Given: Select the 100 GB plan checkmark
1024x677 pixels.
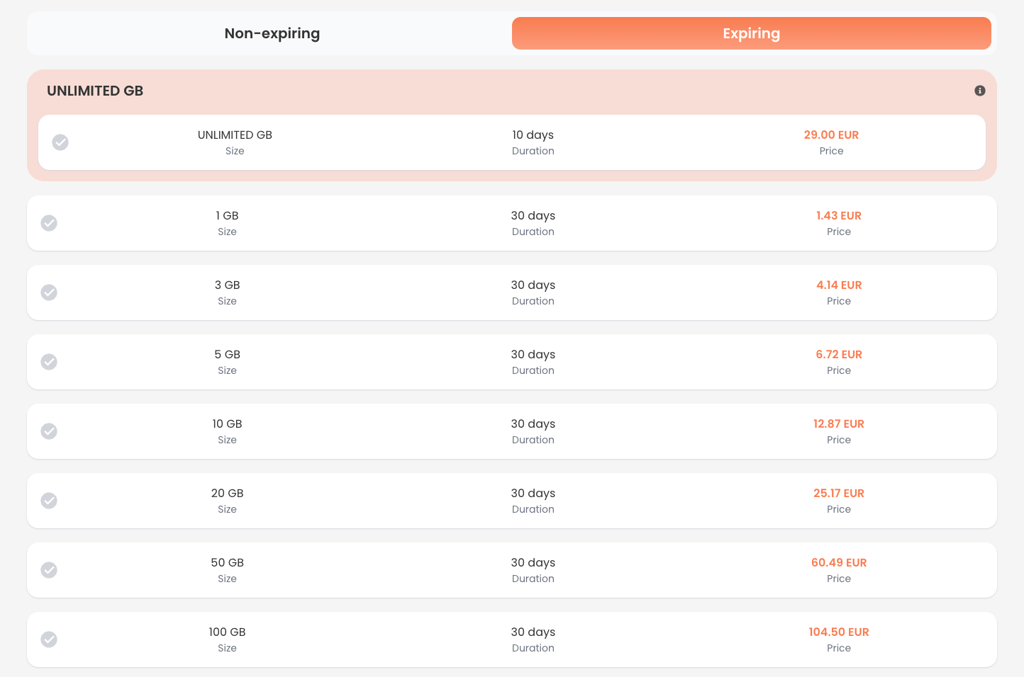Looking at the screenshot, I should point(49,639).
